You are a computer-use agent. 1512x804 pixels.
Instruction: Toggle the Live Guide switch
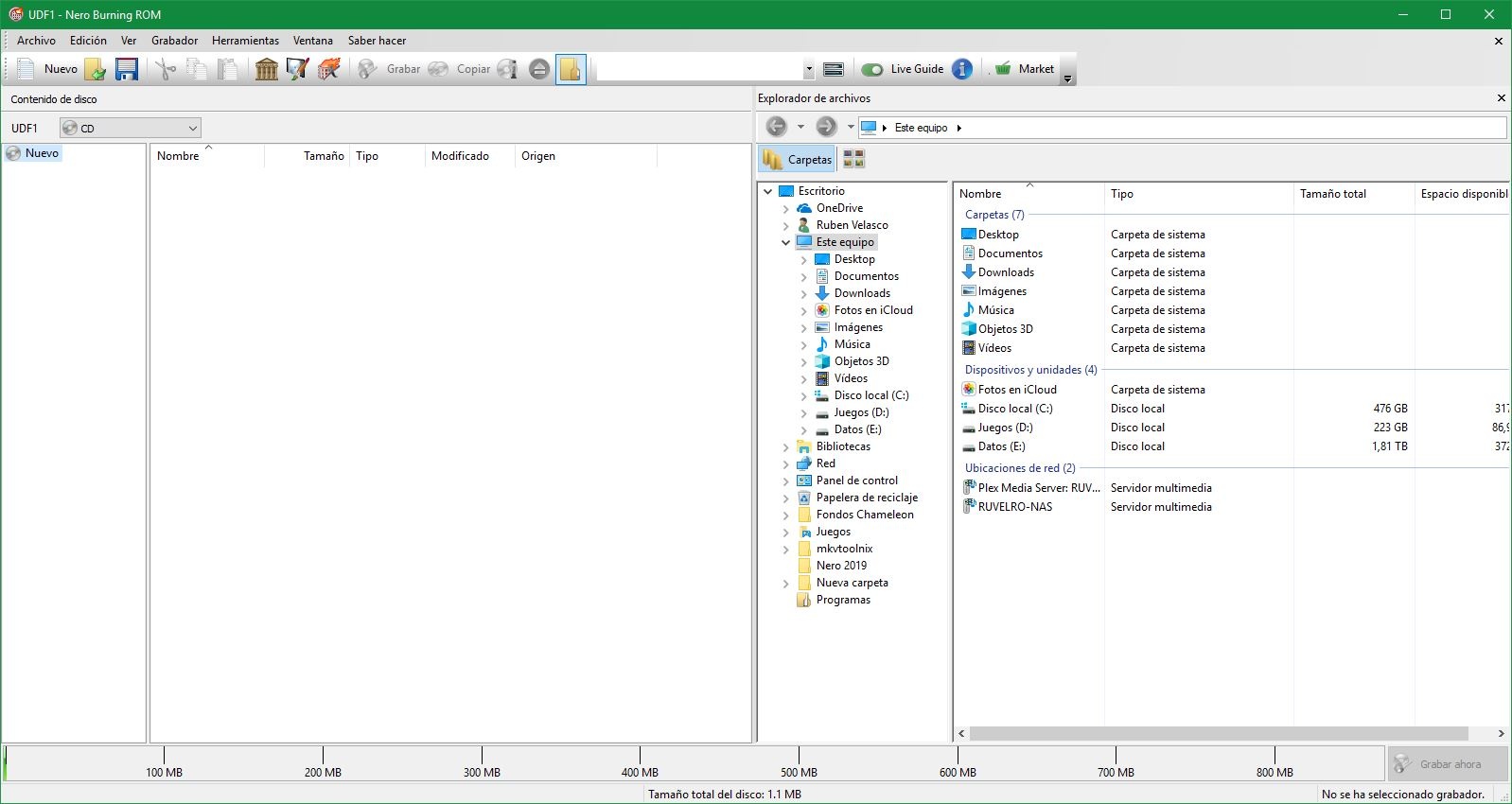(872, 69)
